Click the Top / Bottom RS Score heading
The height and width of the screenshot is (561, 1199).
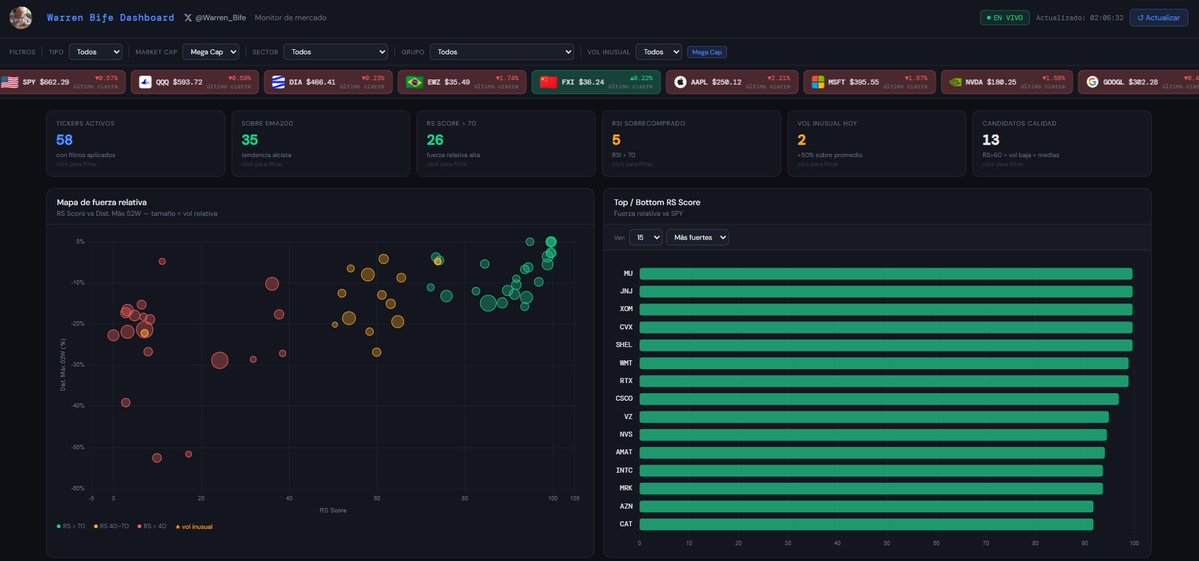[657, 203]
